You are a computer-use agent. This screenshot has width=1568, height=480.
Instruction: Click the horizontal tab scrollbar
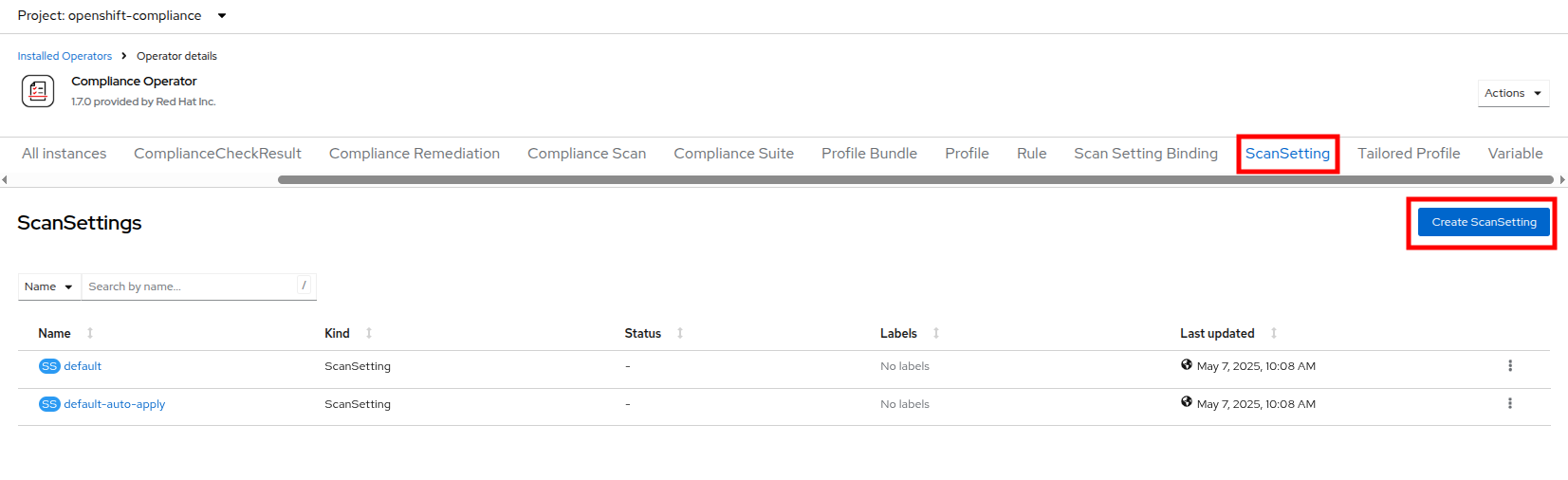pos(914,179)
